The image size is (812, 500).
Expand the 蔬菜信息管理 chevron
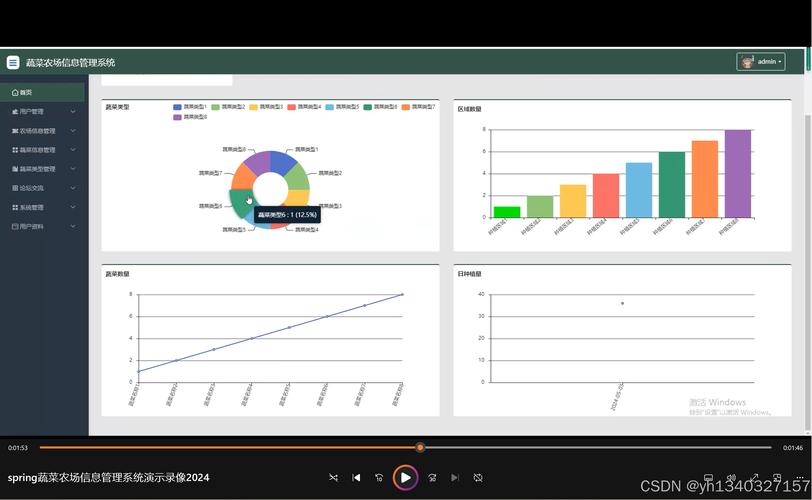coord(73,150)
